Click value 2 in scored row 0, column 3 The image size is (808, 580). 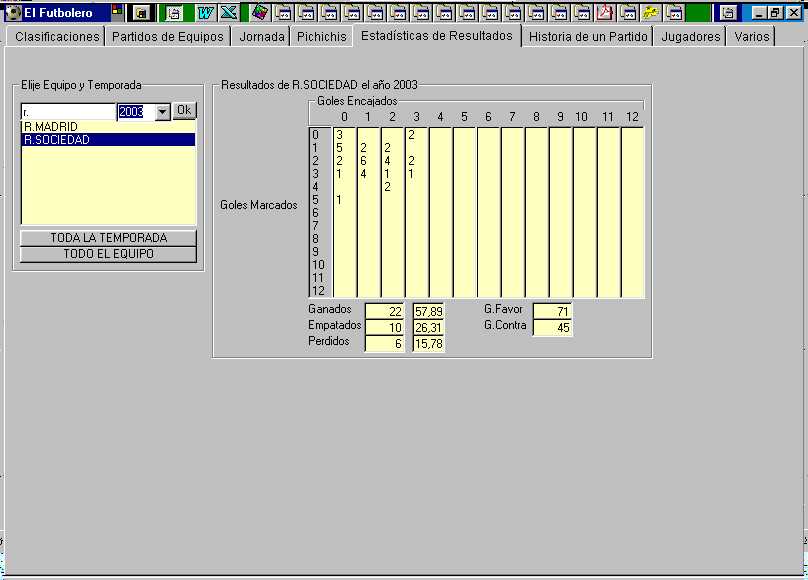click(x=411, y=135)
